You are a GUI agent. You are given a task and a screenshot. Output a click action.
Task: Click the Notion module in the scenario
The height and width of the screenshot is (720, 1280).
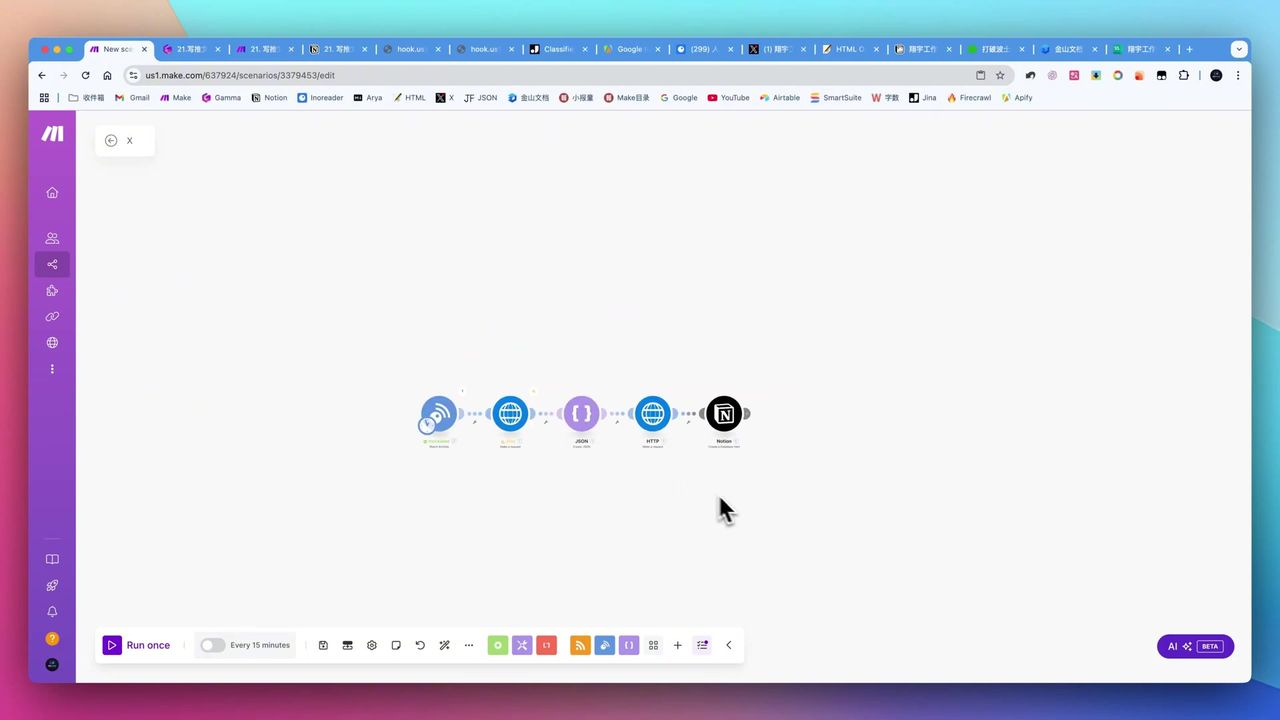tap(724, 414)
